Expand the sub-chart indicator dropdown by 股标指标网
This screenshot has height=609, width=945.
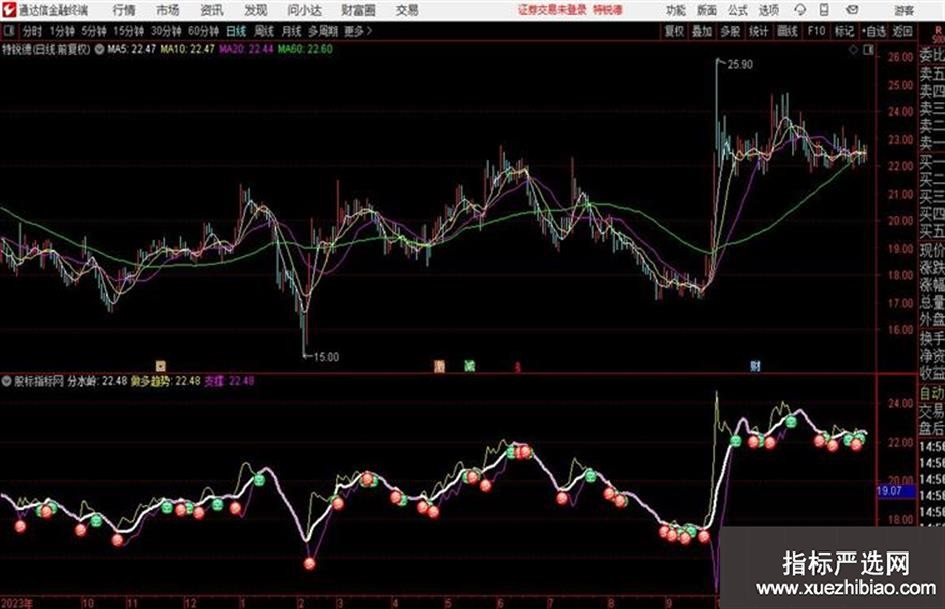[x=7, y=381]
